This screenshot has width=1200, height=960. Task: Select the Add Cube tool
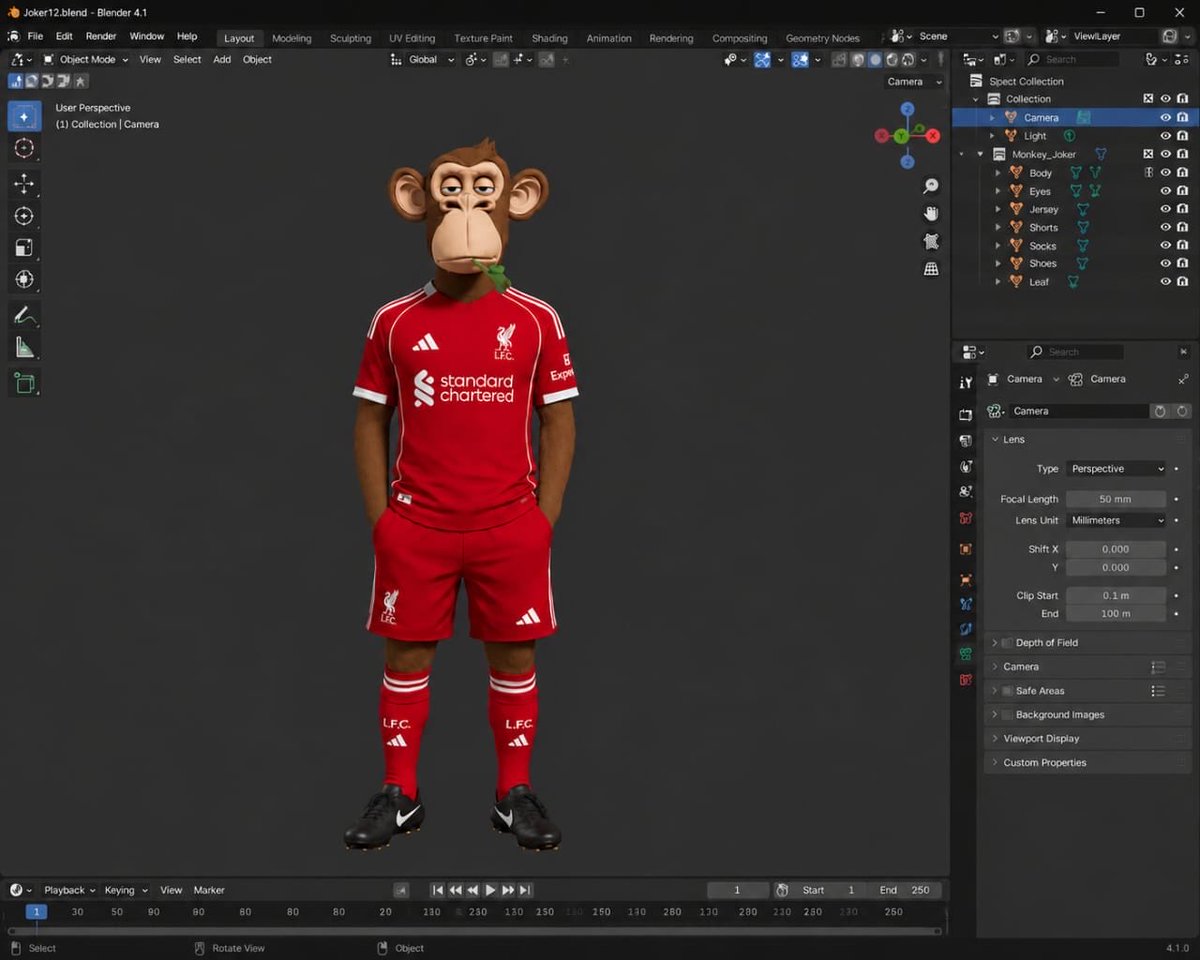pos(24,382)
